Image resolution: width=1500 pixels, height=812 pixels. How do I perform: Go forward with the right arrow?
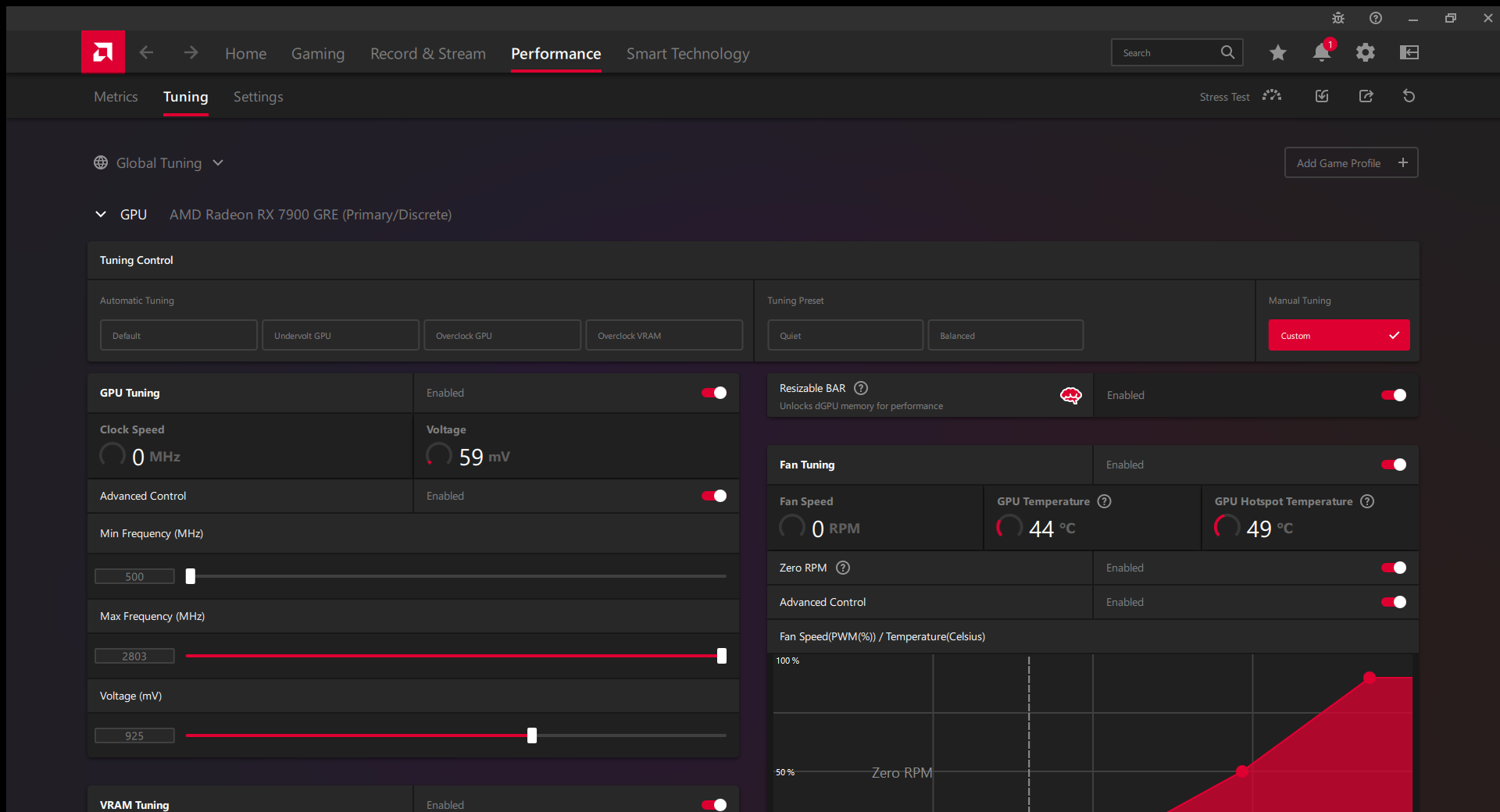coord(191,52)
